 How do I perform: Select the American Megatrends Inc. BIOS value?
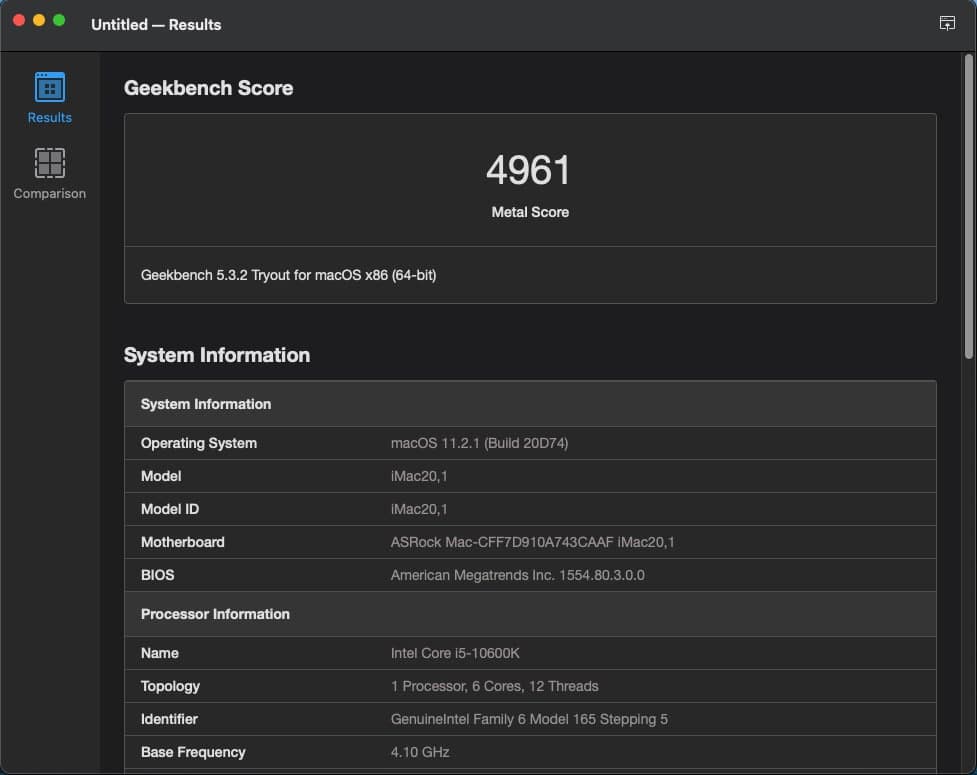[x=517, y=575]
